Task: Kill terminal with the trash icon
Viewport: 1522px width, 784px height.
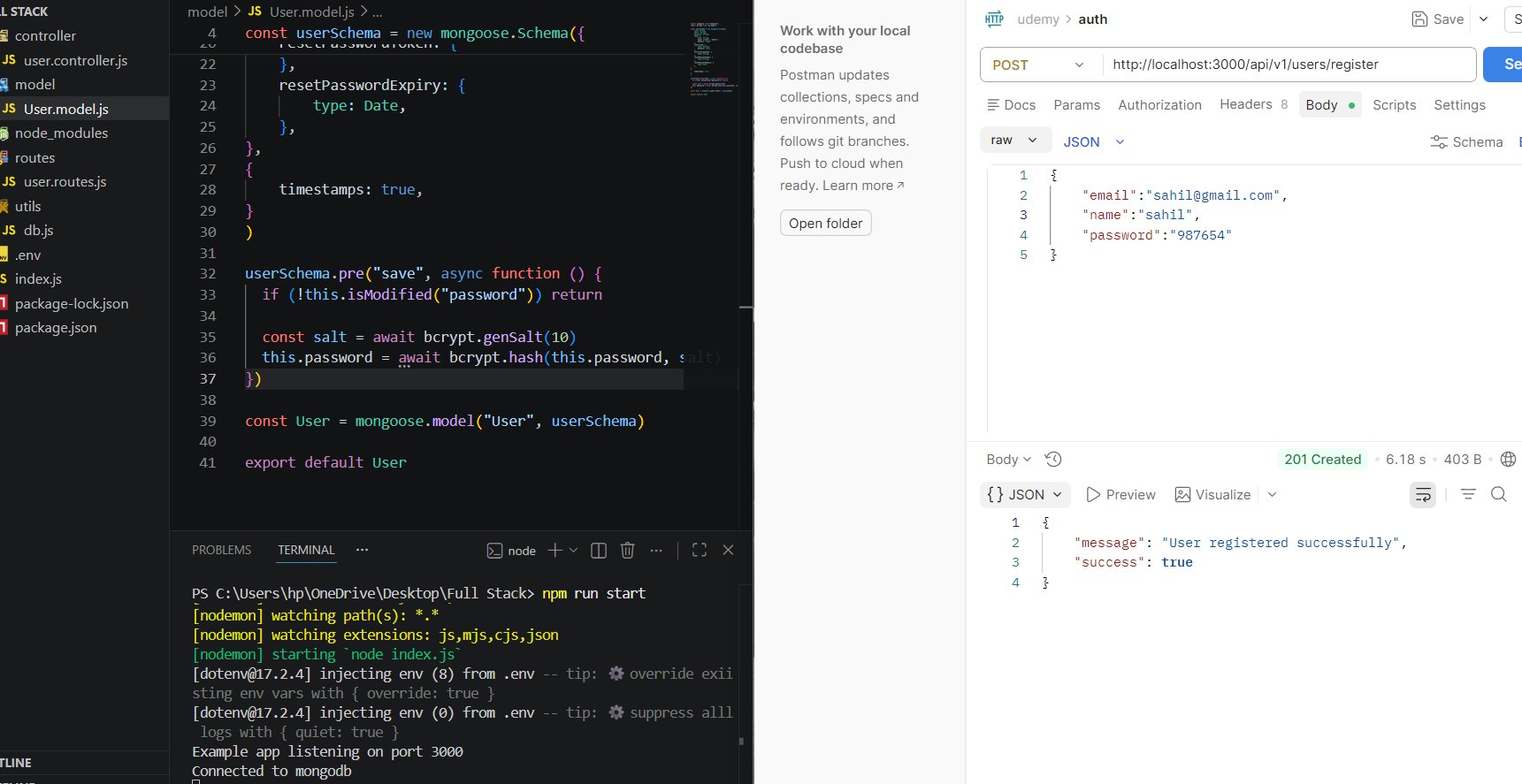Action: (628, 551)
